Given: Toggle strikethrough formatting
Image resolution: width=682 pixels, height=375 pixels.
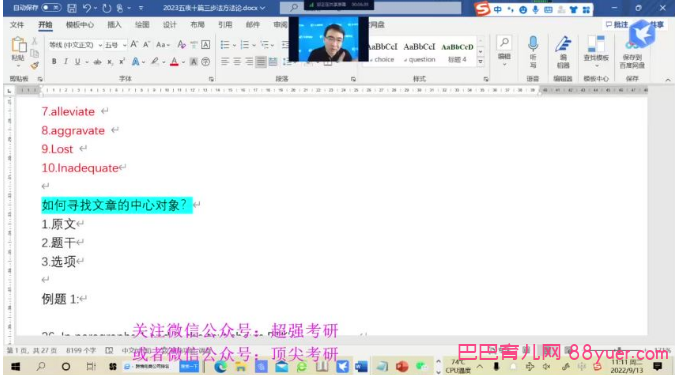Looking at the screenshot, I should [97, 62].
